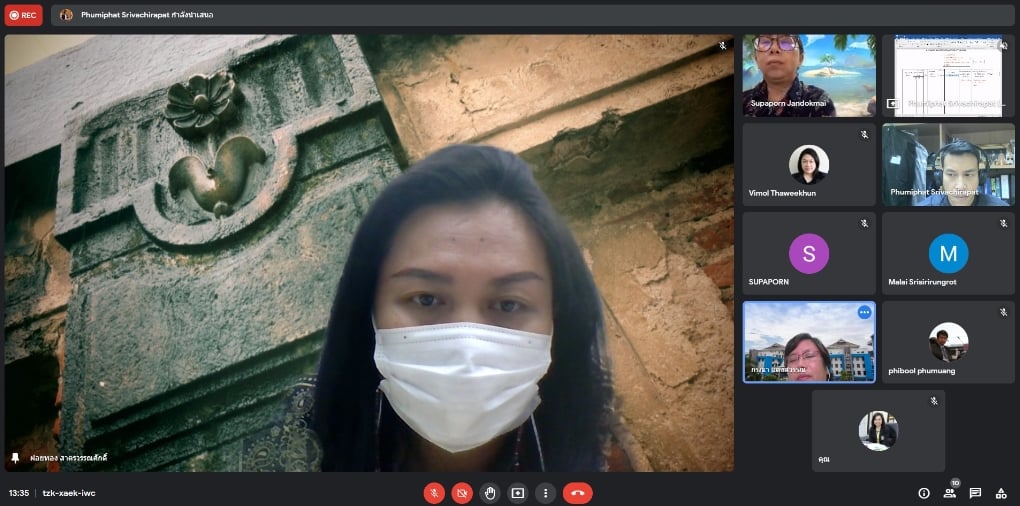The width and height of the screenshot is (1020, 506).
Task: Turn on camera with the video button
Action: pos(462,493)
